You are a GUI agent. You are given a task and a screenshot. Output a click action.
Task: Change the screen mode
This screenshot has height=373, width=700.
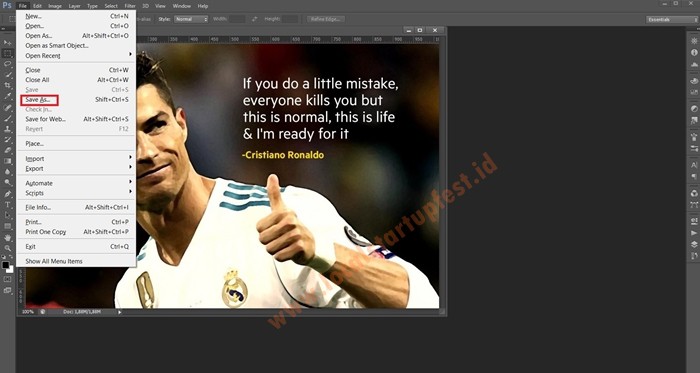pos(7,290)
